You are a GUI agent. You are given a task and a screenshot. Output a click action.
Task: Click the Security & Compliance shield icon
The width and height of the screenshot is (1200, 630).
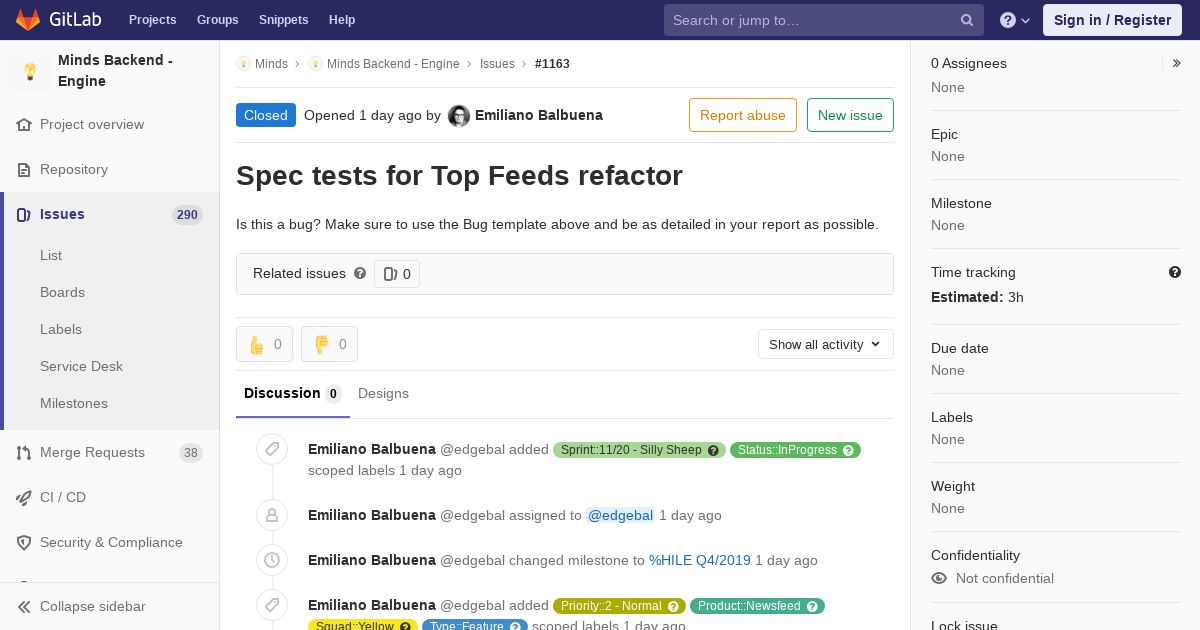[x=24, y=543]
